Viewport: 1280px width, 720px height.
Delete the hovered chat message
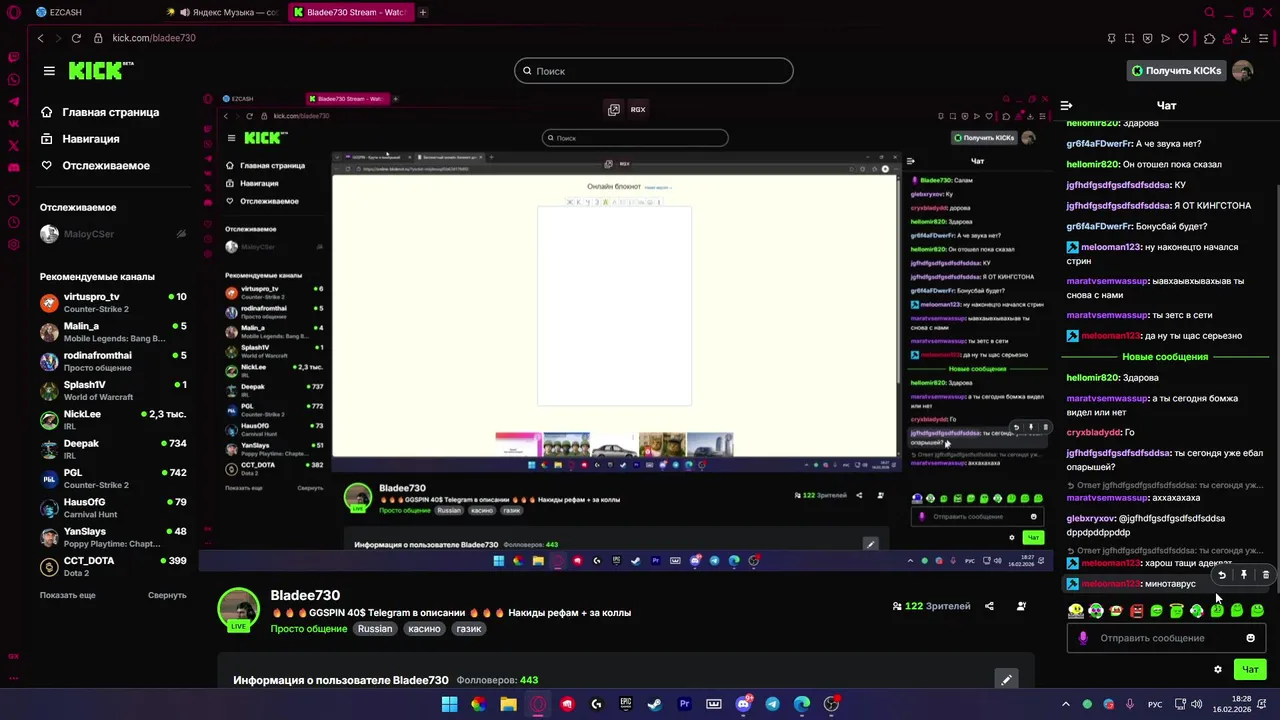pos(1265,575)
